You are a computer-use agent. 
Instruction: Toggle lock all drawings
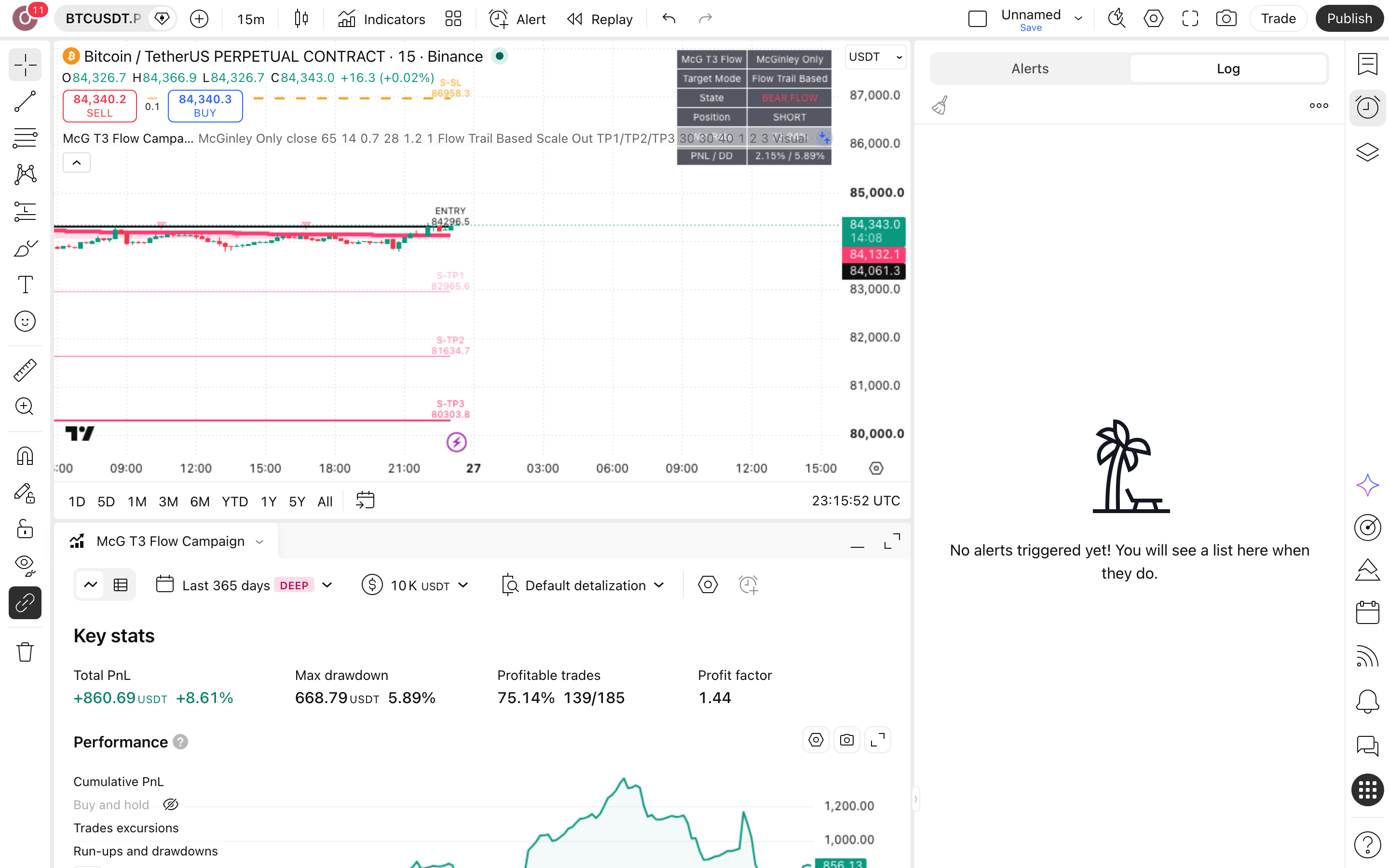point(25,529)
